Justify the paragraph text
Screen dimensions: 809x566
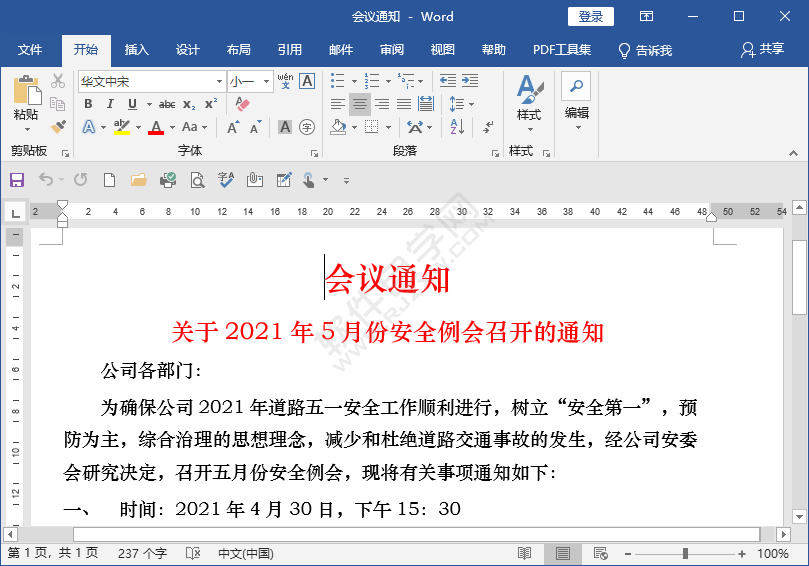tap(404, 104)
